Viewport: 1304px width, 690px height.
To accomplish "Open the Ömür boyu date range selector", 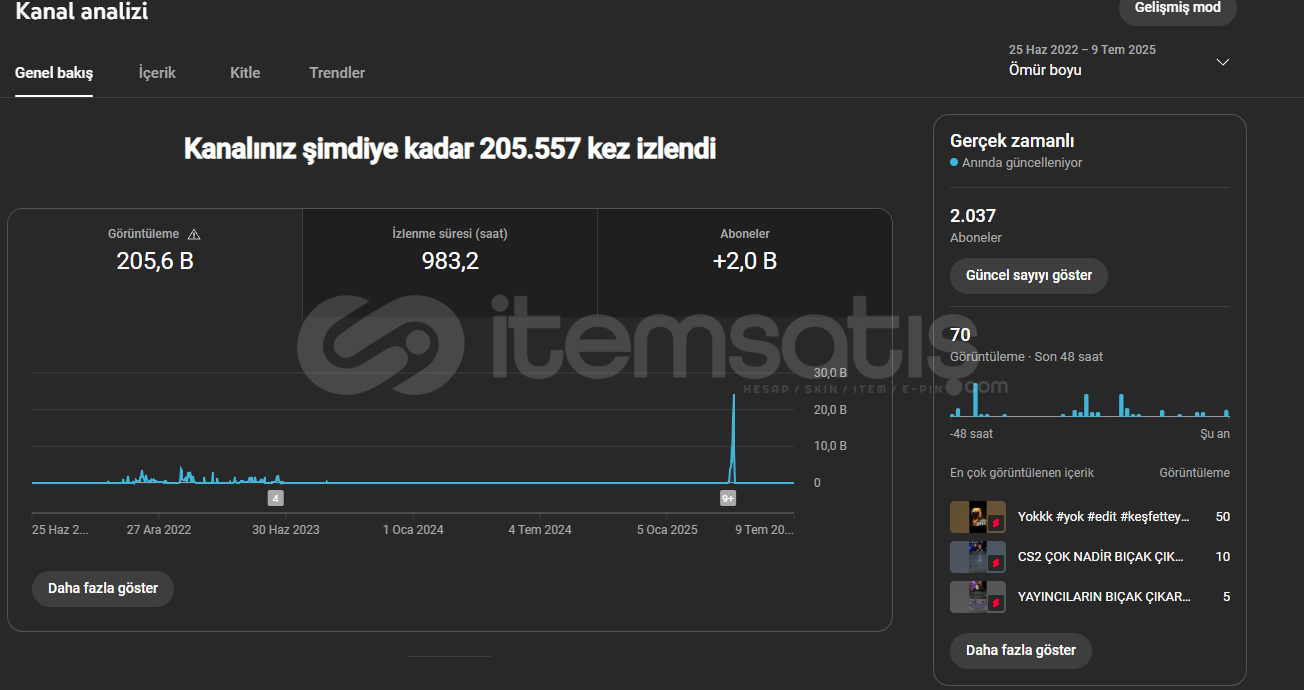I will [x=1119, y=60].
